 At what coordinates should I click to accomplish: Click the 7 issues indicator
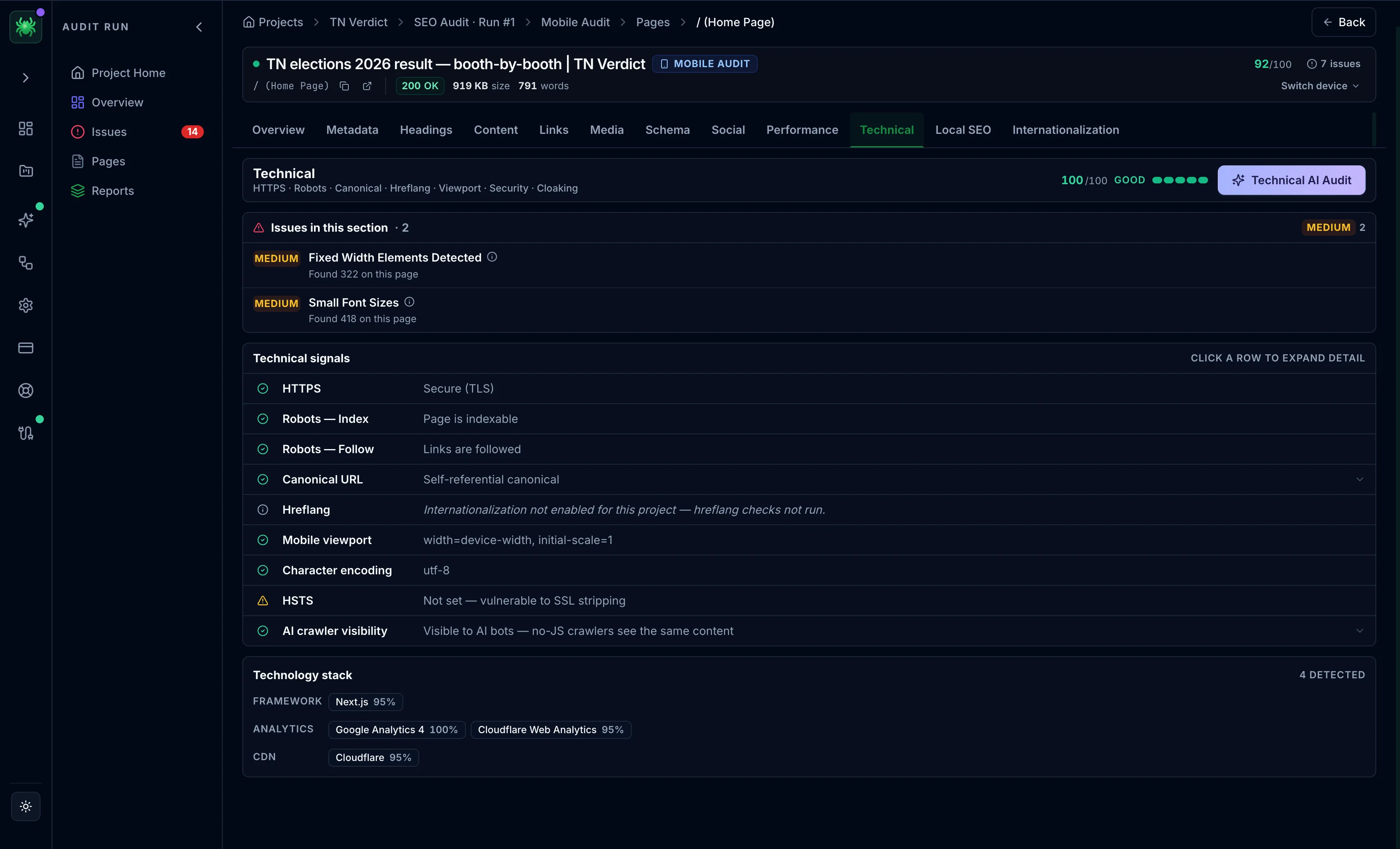[1333, 63]
